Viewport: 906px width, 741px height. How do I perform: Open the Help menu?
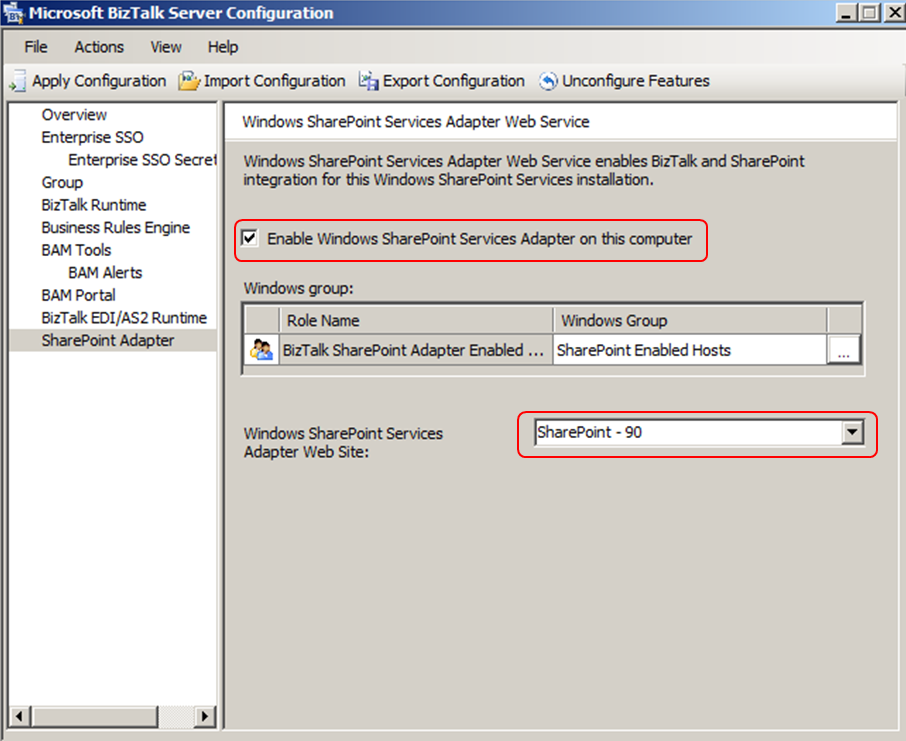[x=223, y=47]
